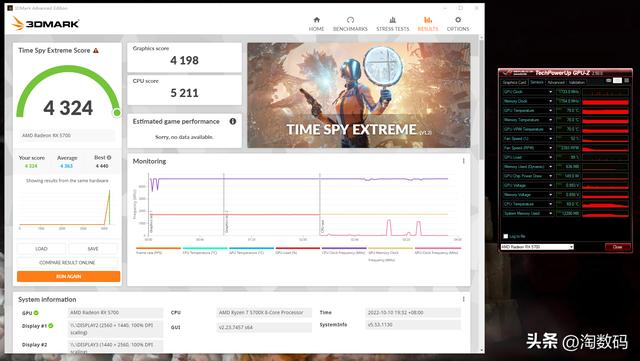Click COMPARE RESULT ONLINE button
This screenshot has width=640, height=361.
pos(67,263)
